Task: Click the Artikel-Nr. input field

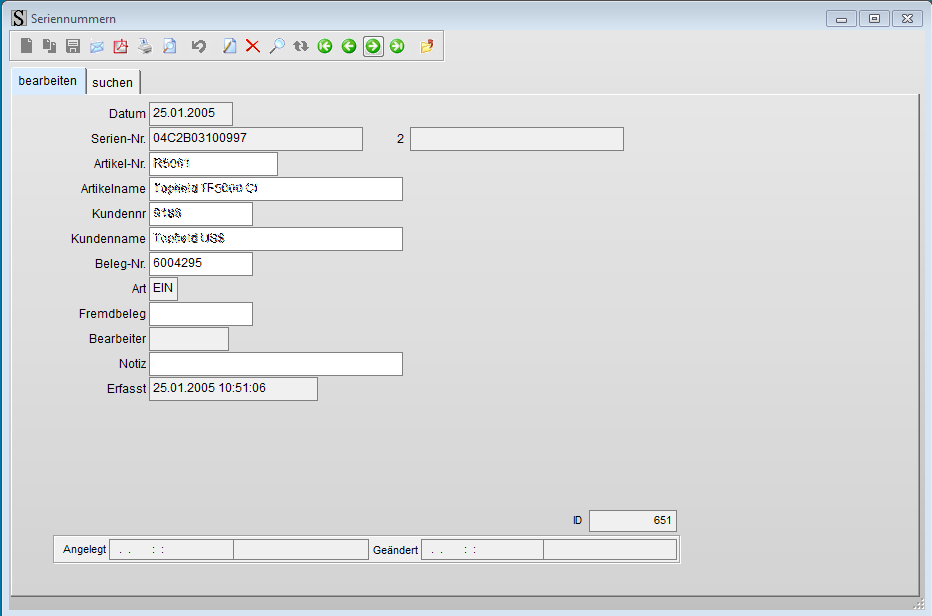Action: (x=213, y=164)
